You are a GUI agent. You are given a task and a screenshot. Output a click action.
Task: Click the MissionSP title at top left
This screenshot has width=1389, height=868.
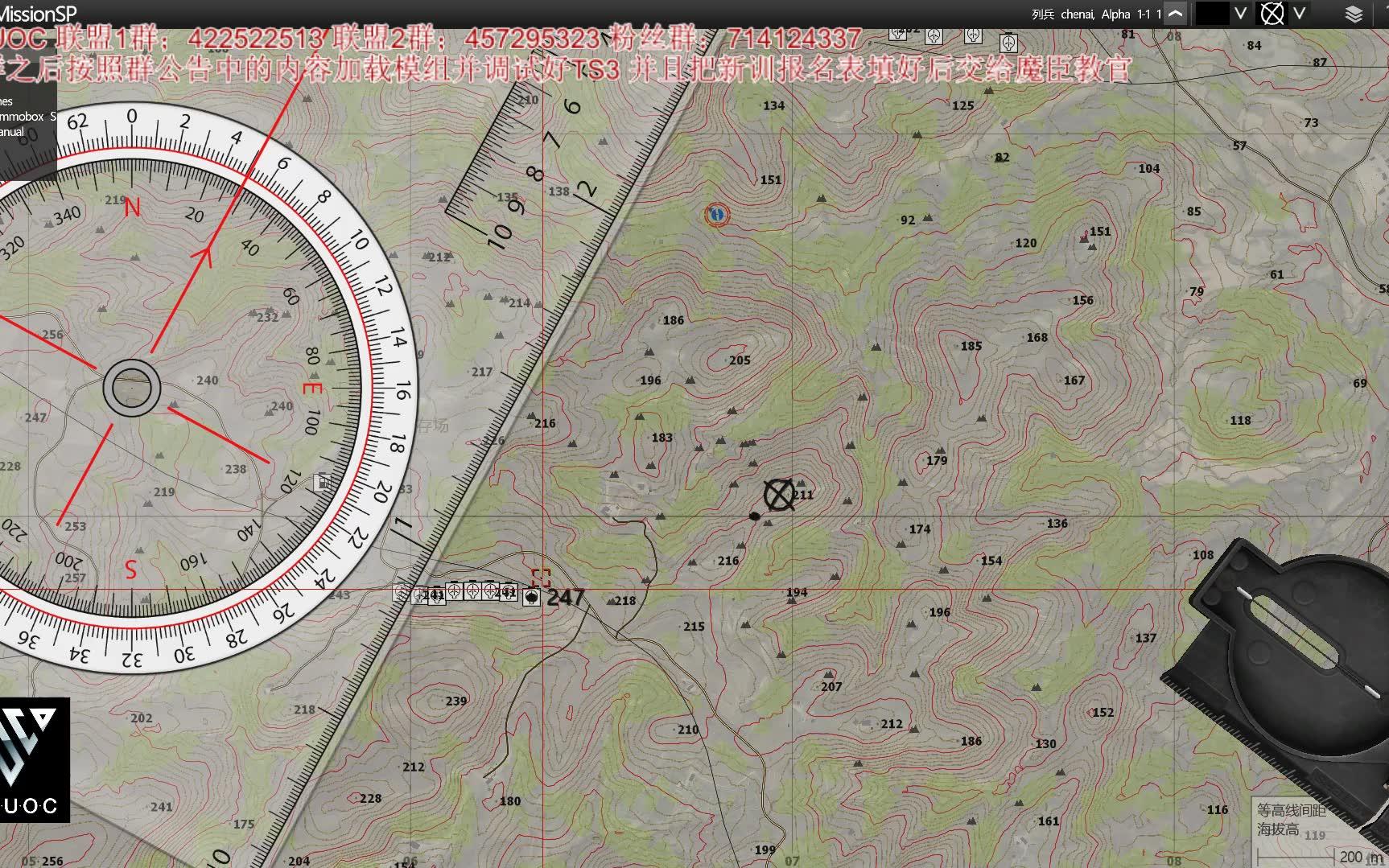coord(38,12)
